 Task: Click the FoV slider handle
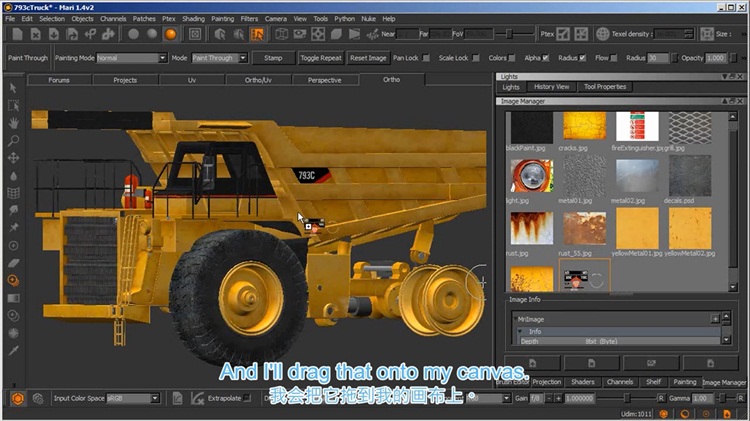[509, 34]
